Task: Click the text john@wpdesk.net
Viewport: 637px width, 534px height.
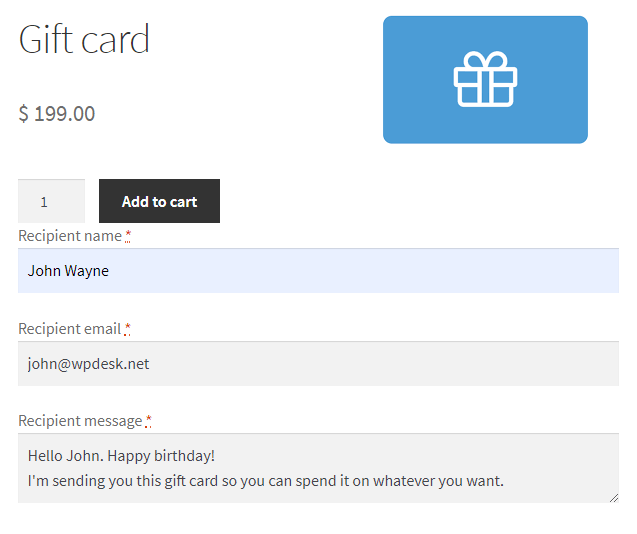Action: (x=89, y=364)
